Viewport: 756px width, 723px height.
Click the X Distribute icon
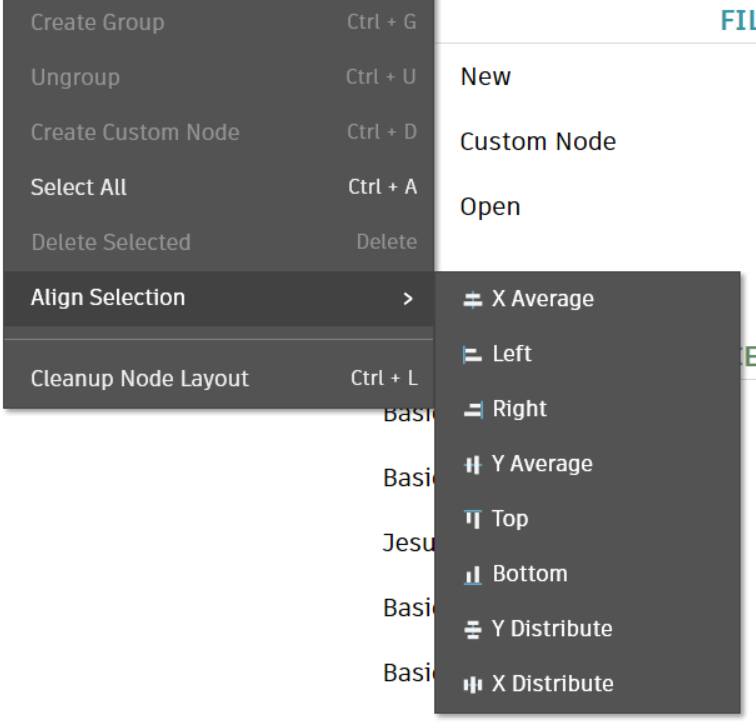pos(473,684)
